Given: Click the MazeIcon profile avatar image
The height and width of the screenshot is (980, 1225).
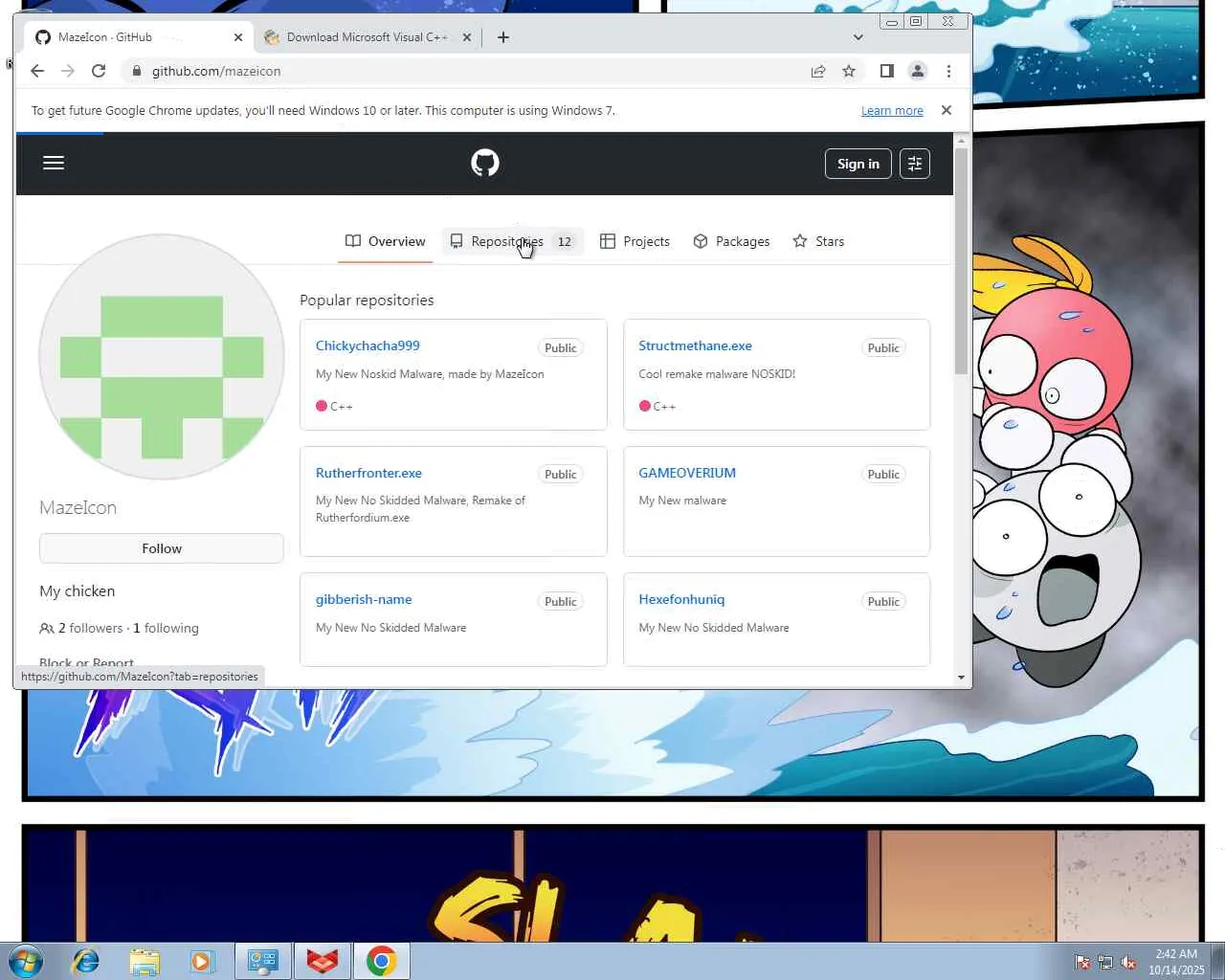Looking at the screenshot, I should tap(162, 357).
